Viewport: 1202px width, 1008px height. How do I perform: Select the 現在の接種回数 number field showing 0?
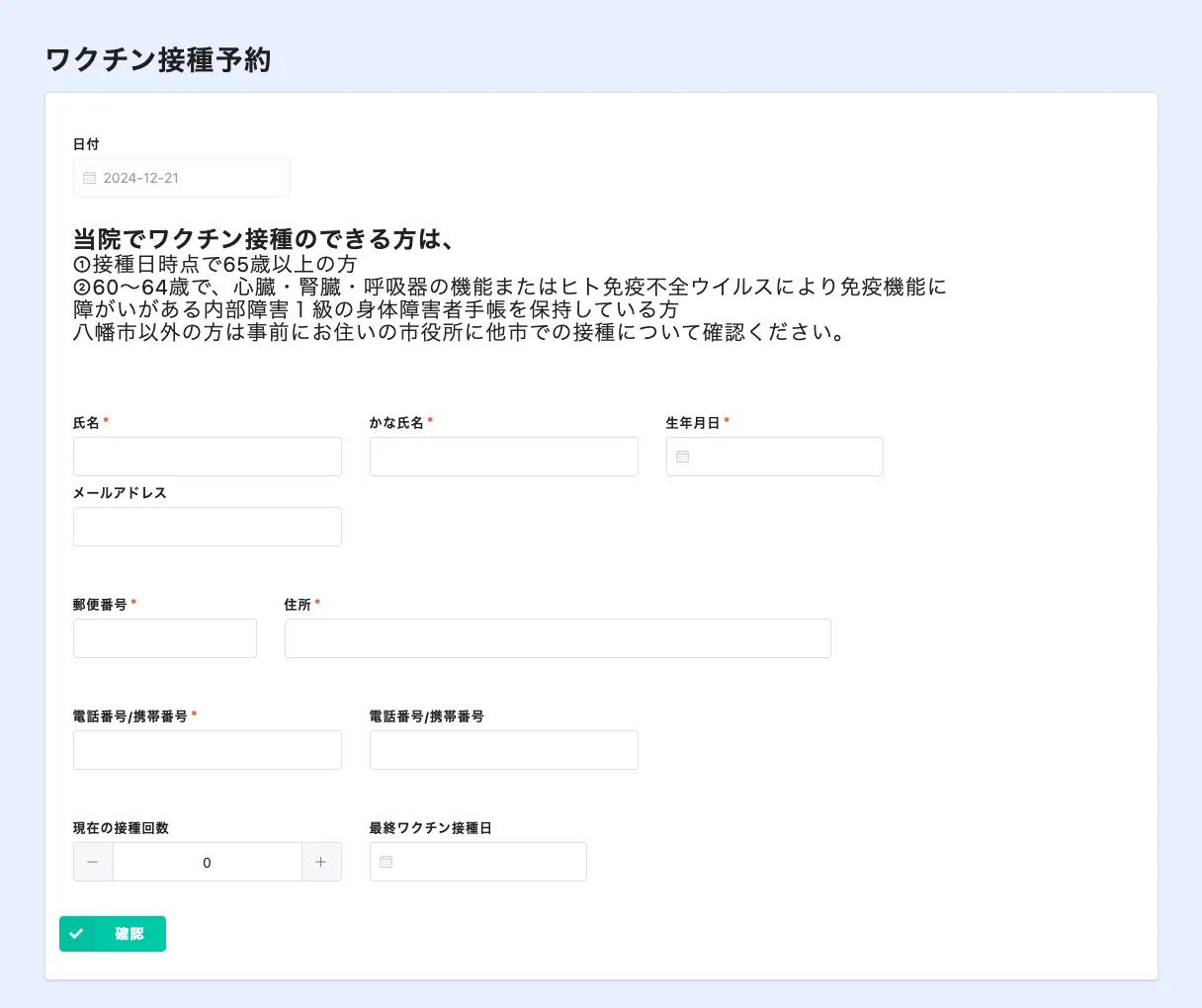207,862
